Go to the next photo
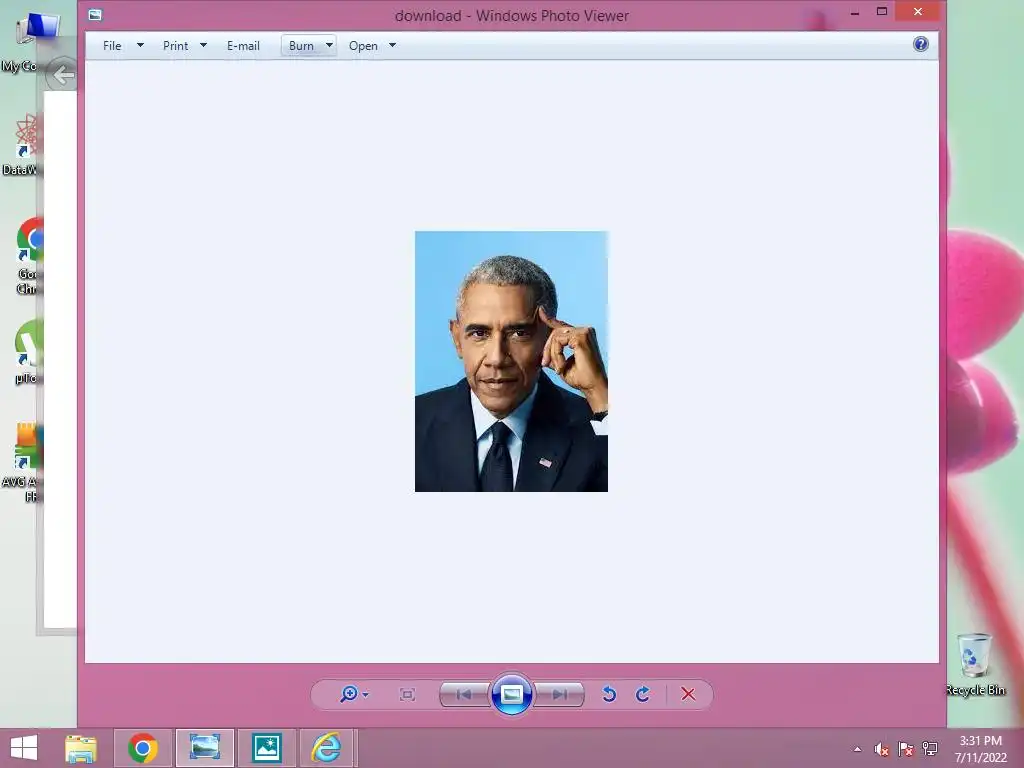1024x768 pixels. (559, 694)
